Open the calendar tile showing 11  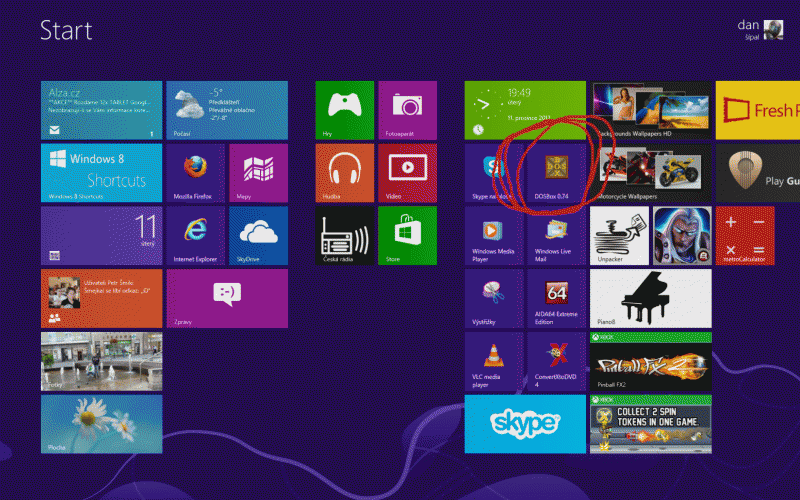102,236
